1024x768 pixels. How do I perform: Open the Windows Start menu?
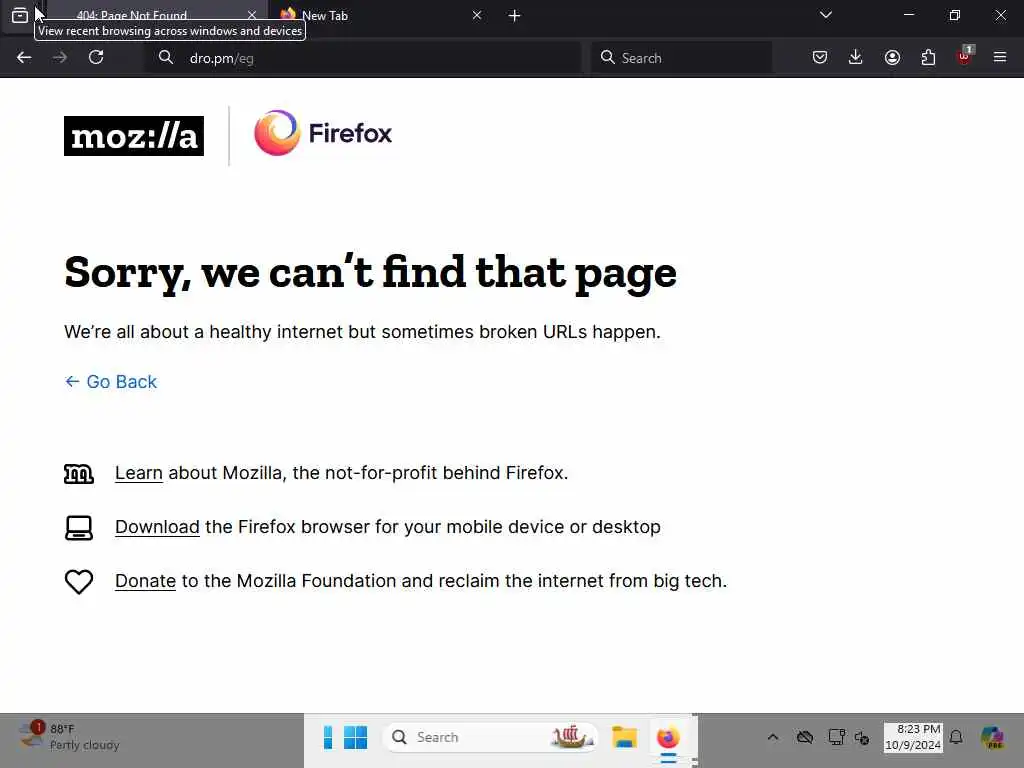[355, 737]
